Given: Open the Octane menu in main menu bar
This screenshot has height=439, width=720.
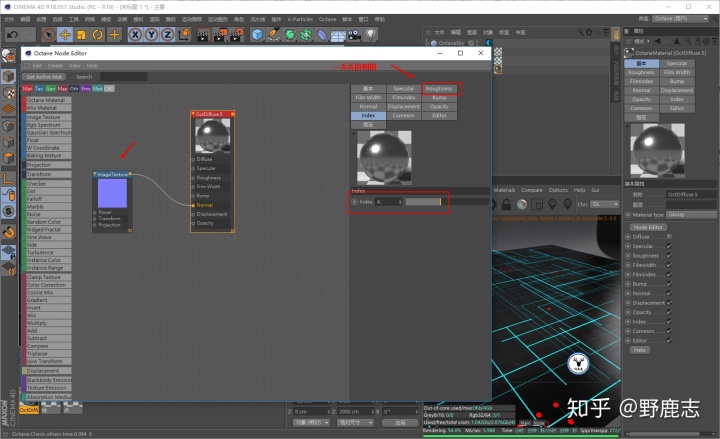Looking at the screenshot, I should coord(327,19).
